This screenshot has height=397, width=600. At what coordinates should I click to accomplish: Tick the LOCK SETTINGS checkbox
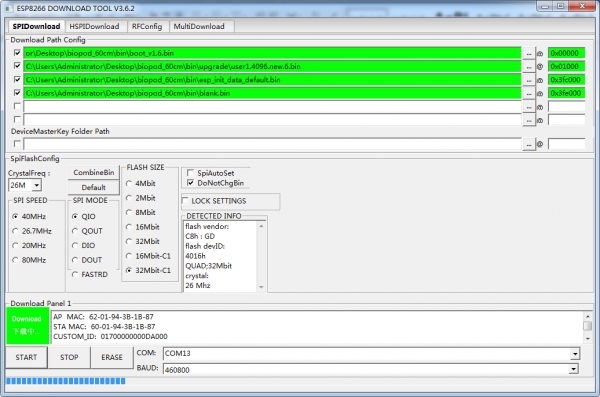click(x=185, y=201)
